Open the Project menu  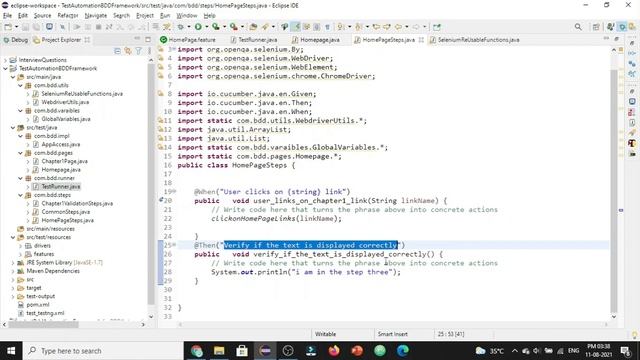(x=144, y=16)
